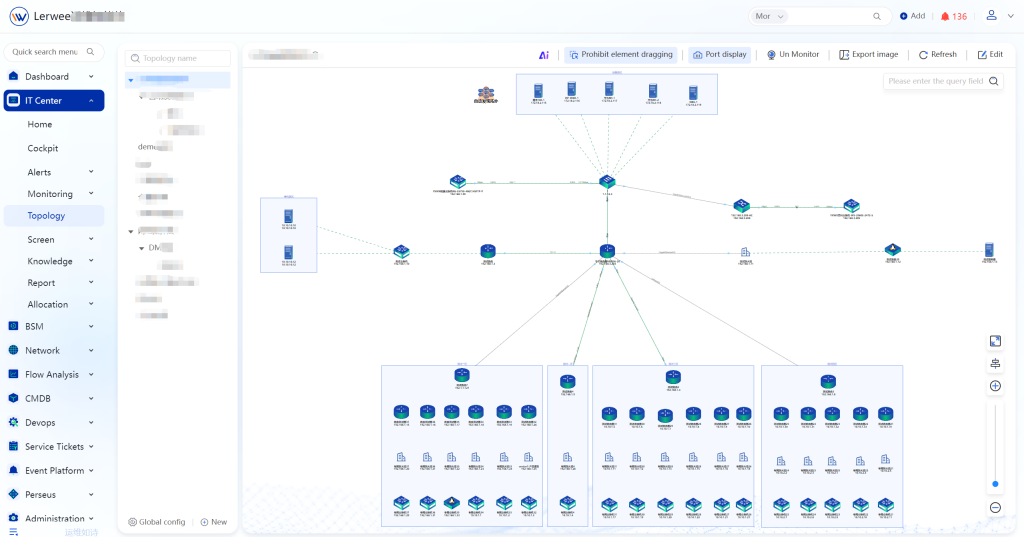This screenshot has height=537, width=1024.
Task: Click the Refresh button
Action: pyautogui.click(x=937, y=55)
